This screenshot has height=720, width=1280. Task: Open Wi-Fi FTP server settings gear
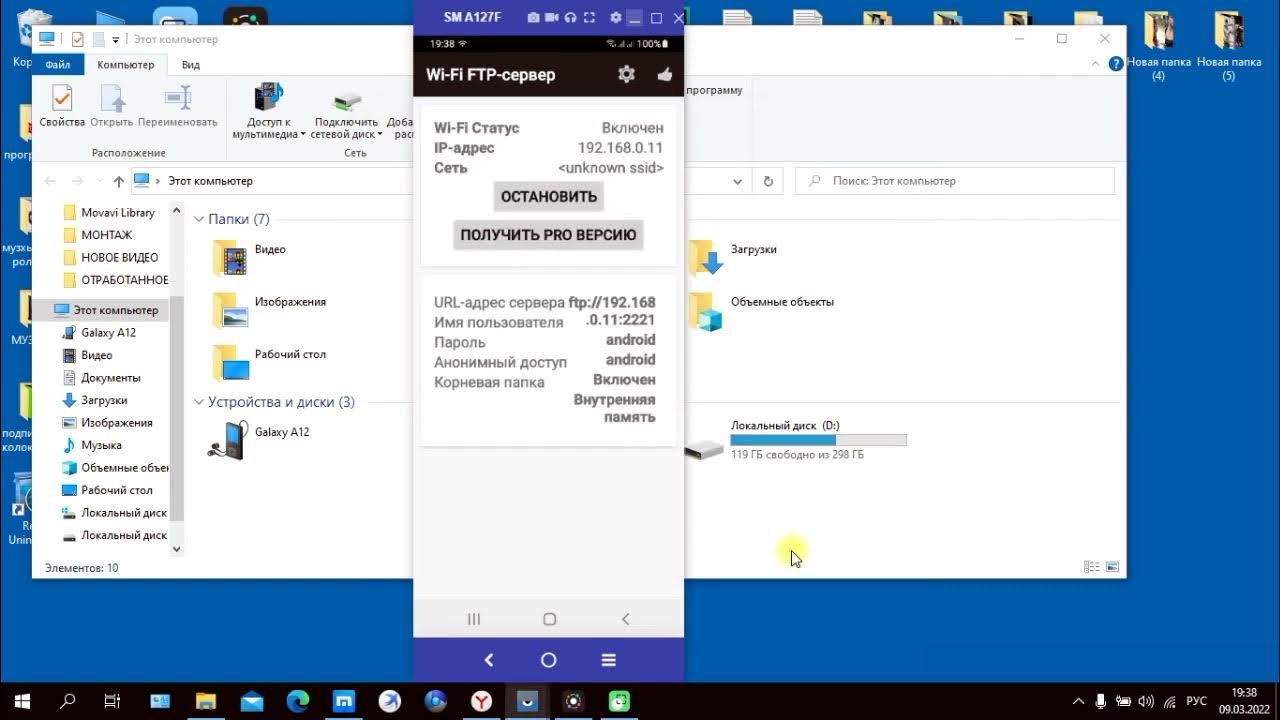(x=626, y=74)
